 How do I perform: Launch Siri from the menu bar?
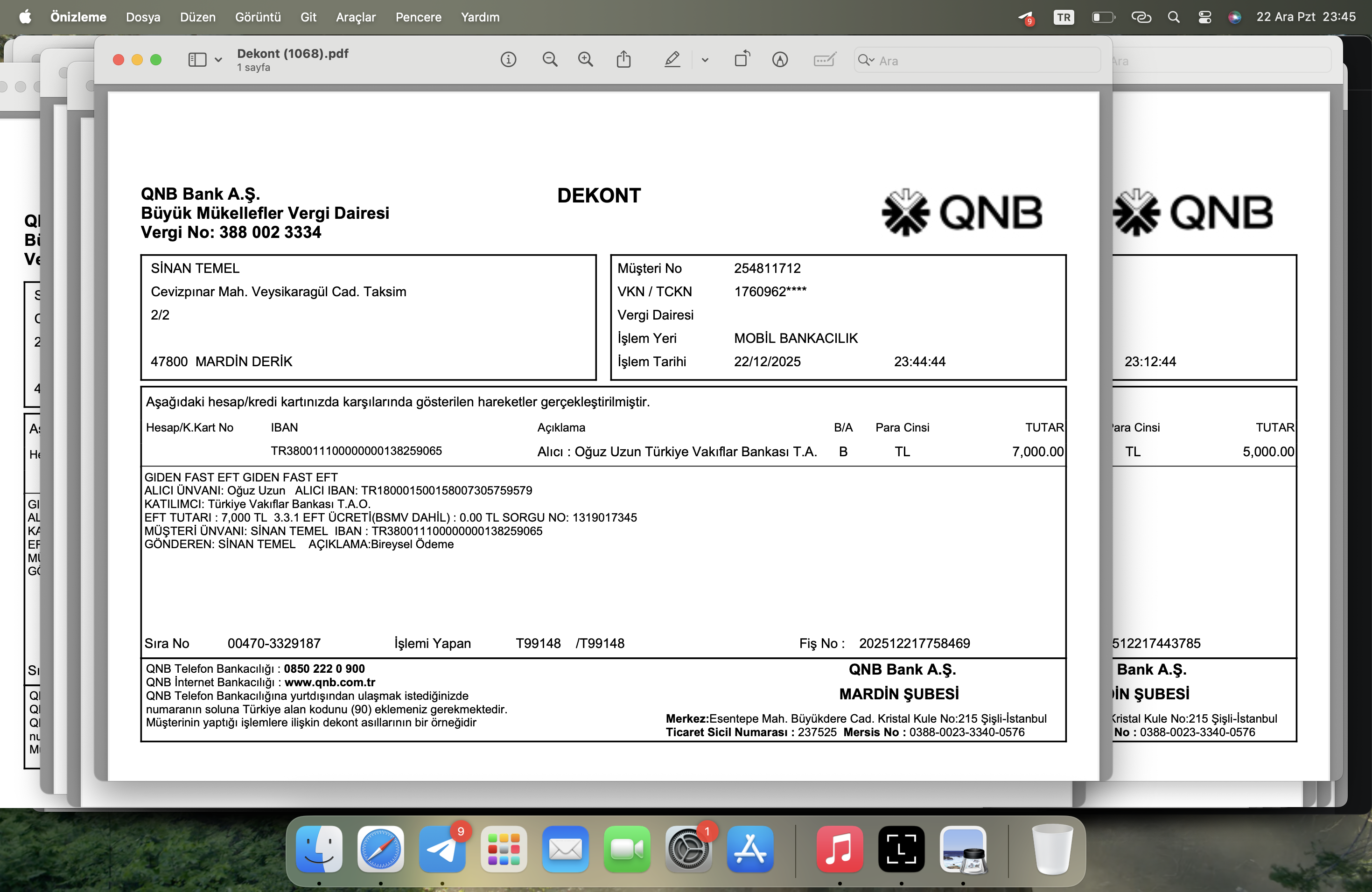(x=1234, y=17)
